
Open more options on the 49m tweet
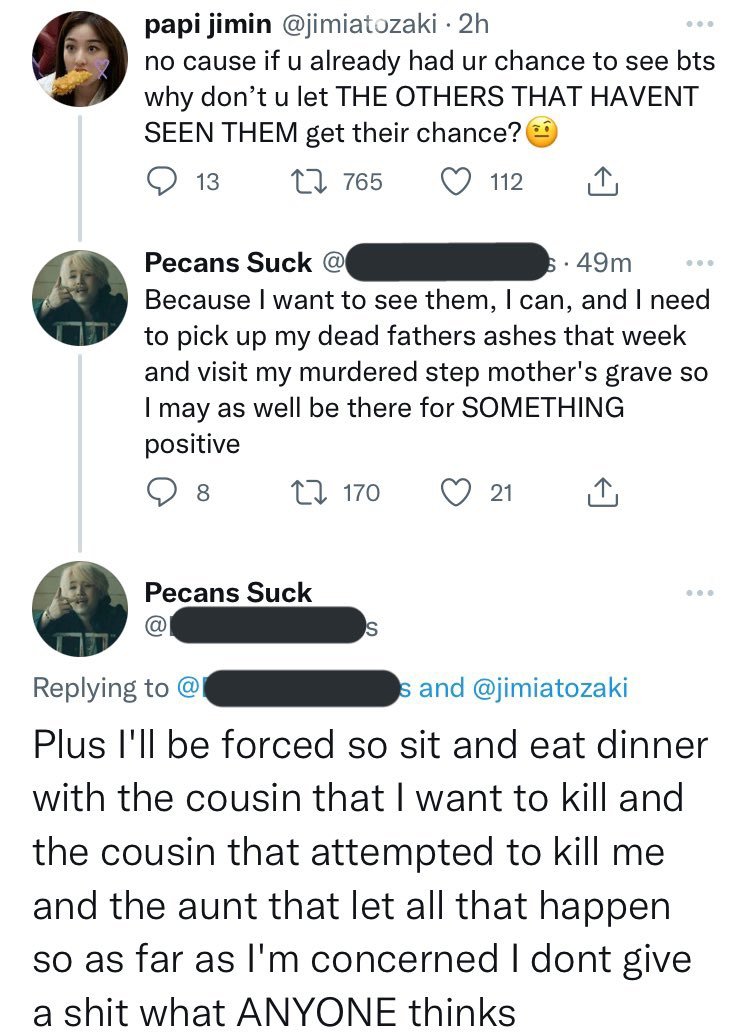[x=700, y=263]
